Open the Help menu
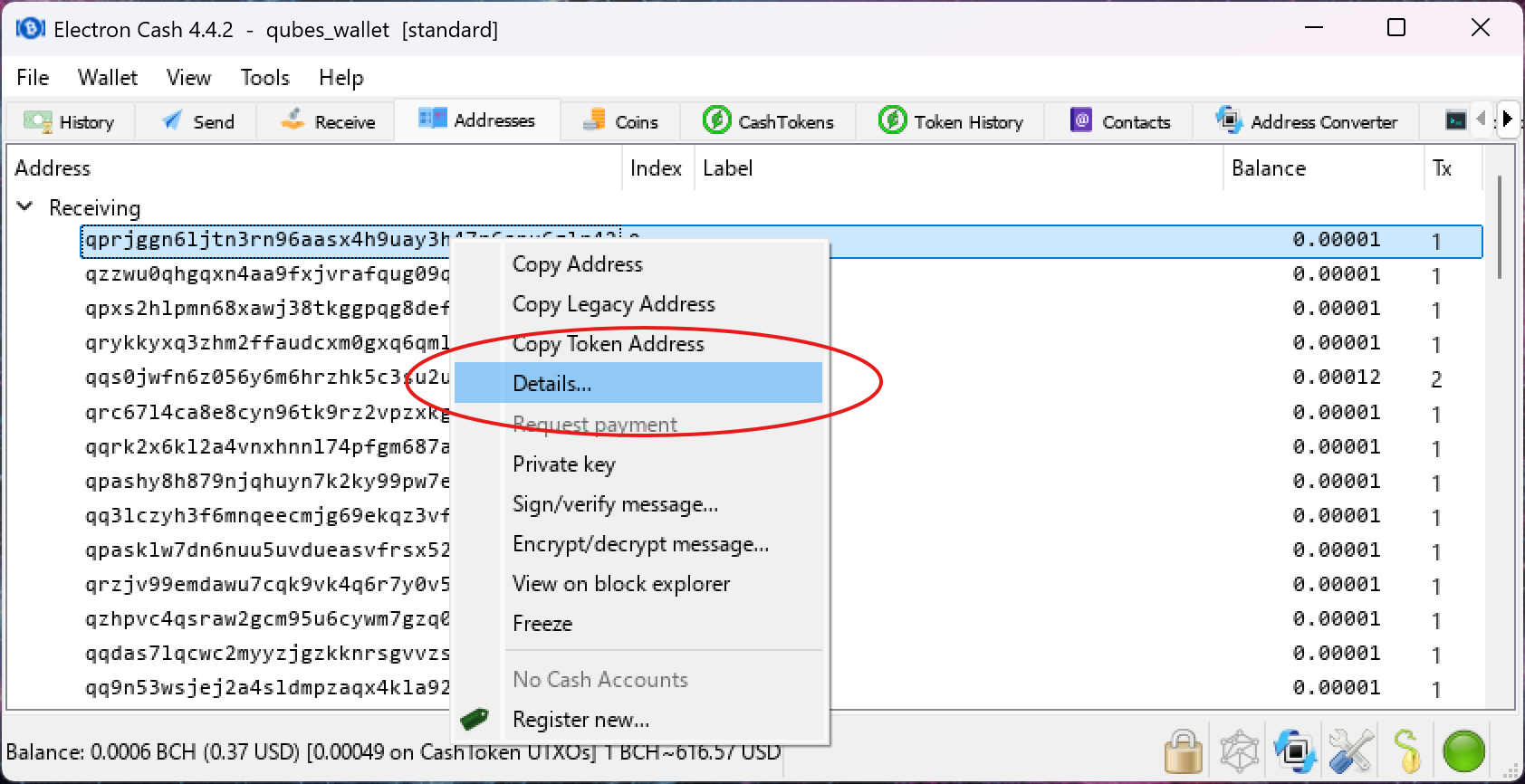 click(x=341, y=78)
